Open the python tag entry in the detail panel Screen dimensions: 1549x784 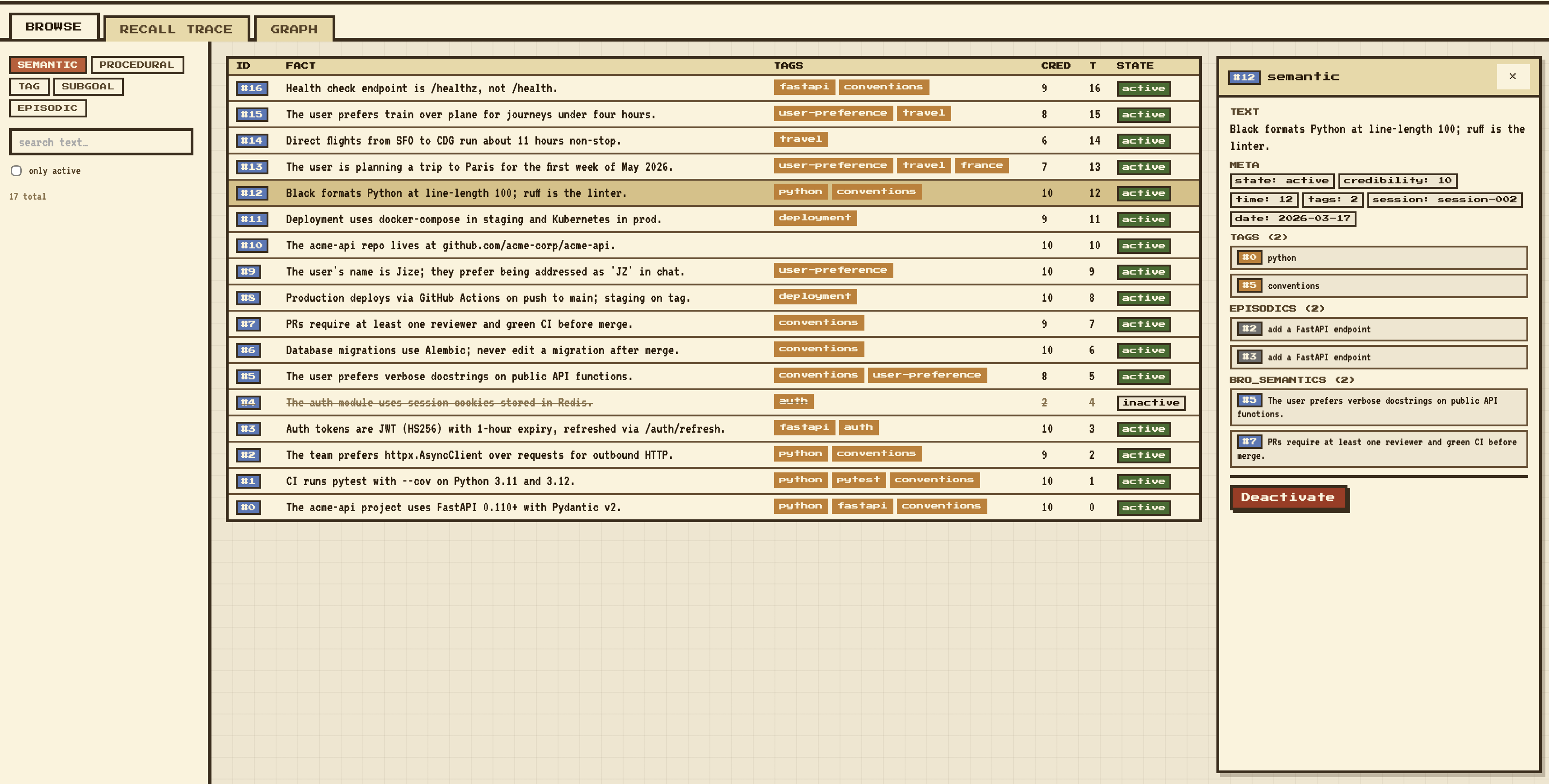click(x=1378, y=258)
